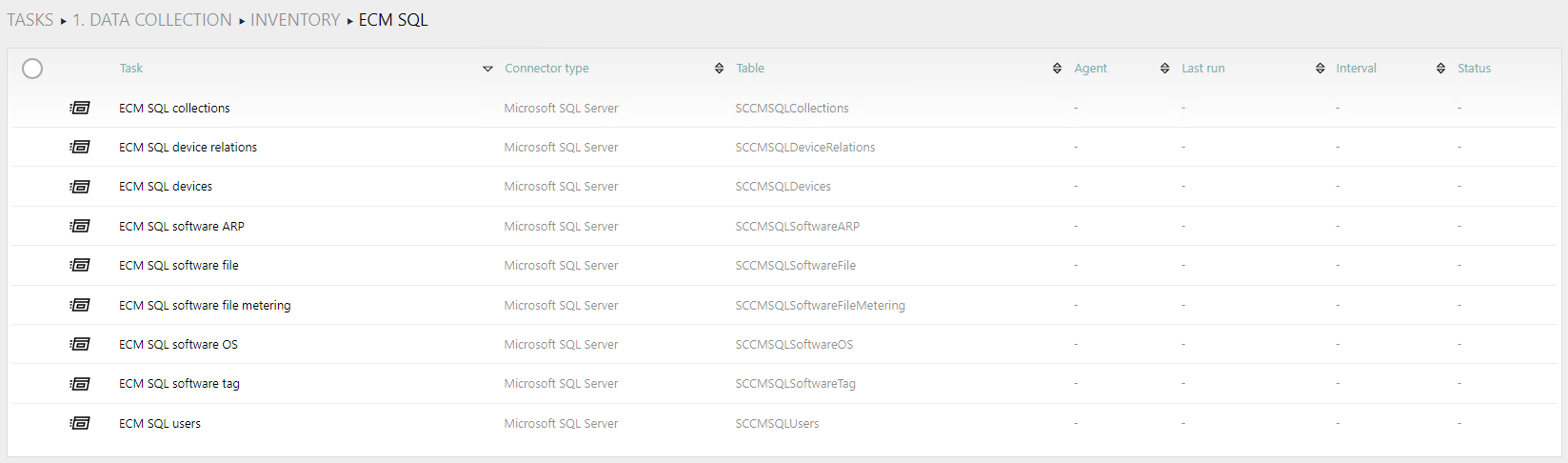Click task icon for ECM SQL software file metering

pos(80,306)
